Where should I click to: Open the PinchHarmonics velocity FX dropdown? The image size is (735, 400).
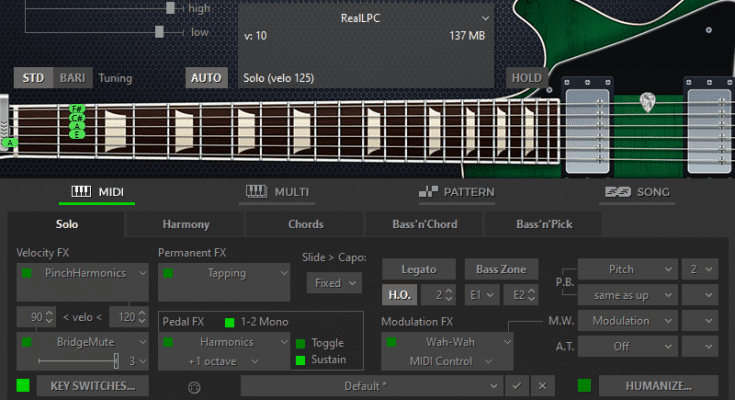coord(83,272)
